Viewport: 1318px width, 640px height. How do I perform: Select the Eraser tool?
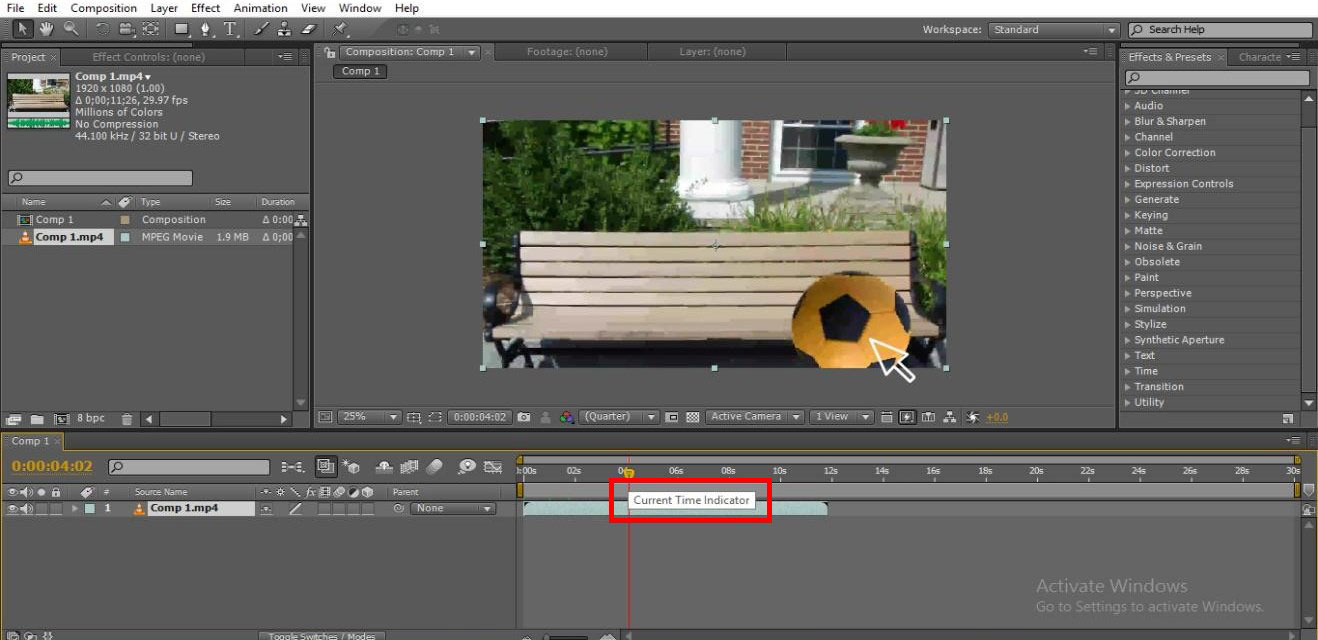coord(309,29)
